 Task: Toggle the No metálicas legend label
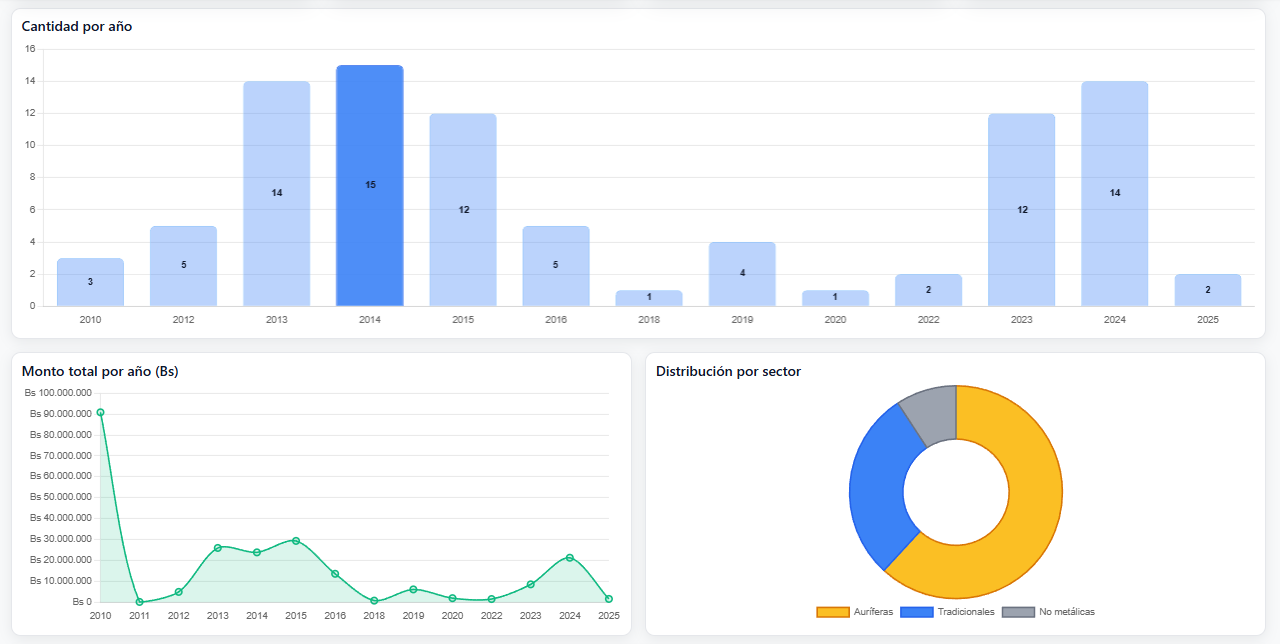[1067, 612]
